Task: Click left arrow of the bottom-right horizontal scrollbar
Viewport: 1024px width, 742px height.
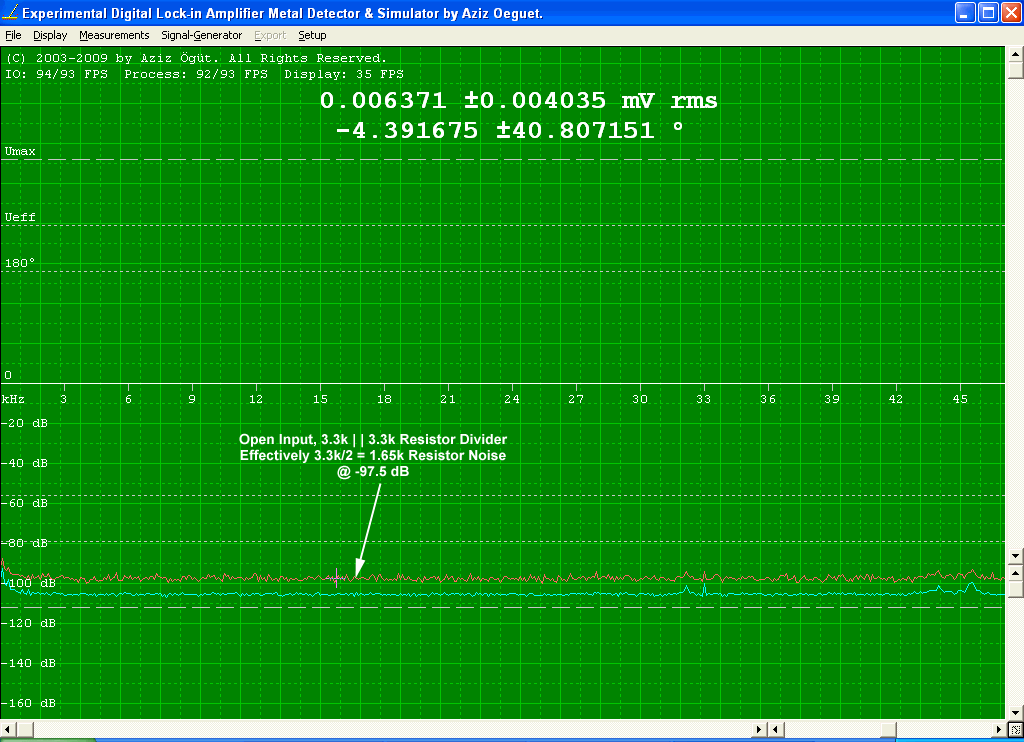Action: (775, 729)
